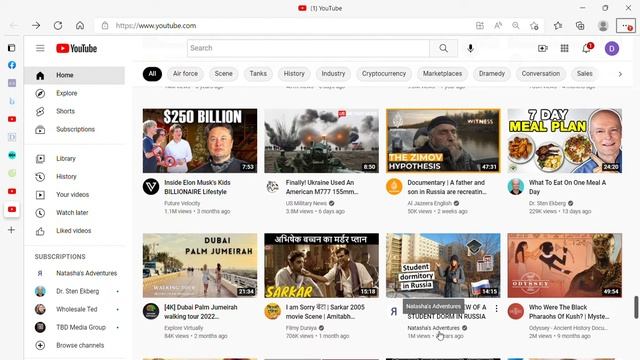The width and height of the screenshot is (640, 360).
Task: Click the YouTube logo
Action: 77,48
